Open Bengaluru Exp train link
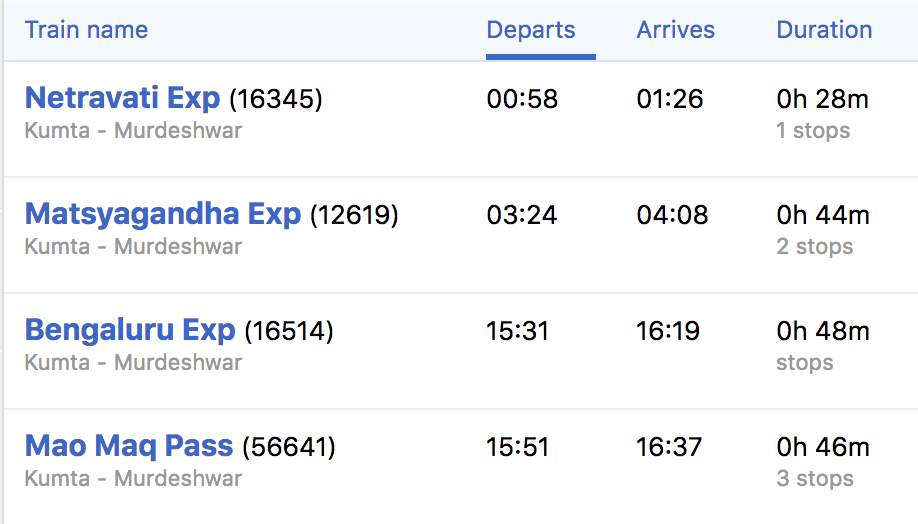Screen dimensions: 918x524 click(x=130, y=330)
